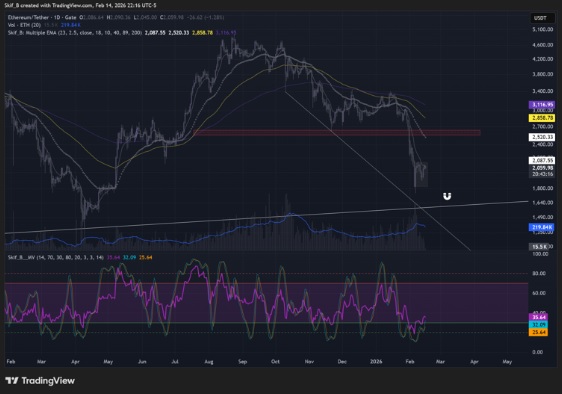Click the orange 25.64 oscillator value label
This screenshot has height=394, width=562.
(x=538, y=332)
